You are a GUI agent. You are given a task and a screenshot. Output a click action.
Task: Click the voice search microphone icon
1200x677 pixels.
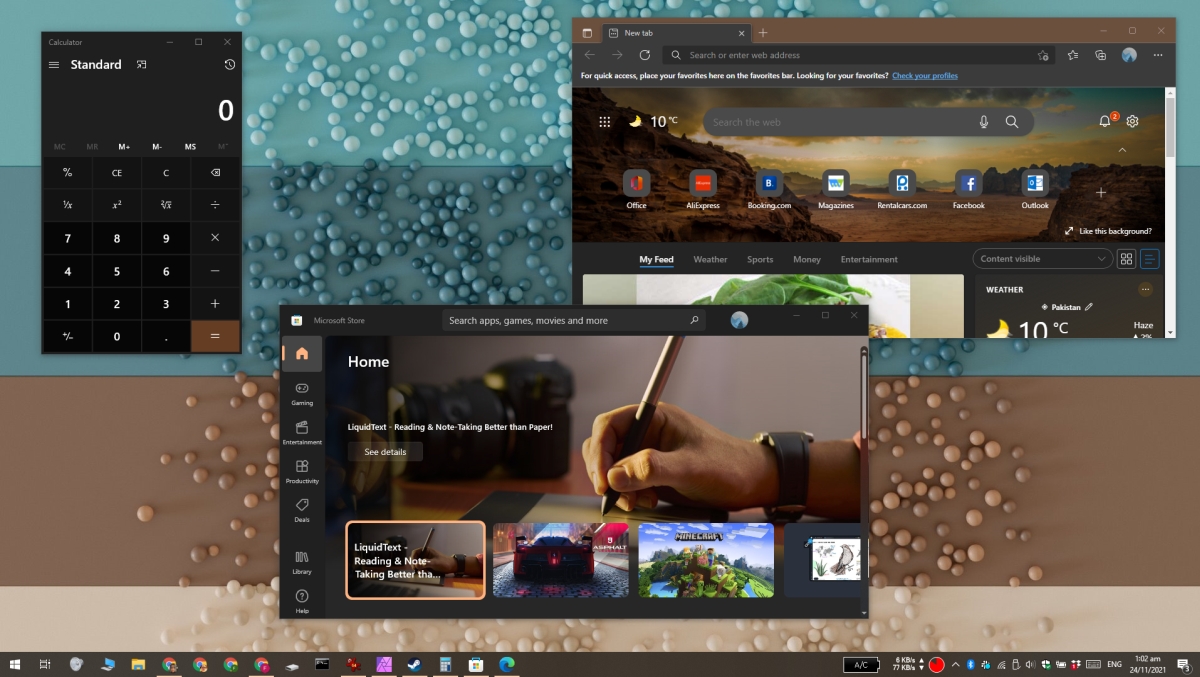984,122
